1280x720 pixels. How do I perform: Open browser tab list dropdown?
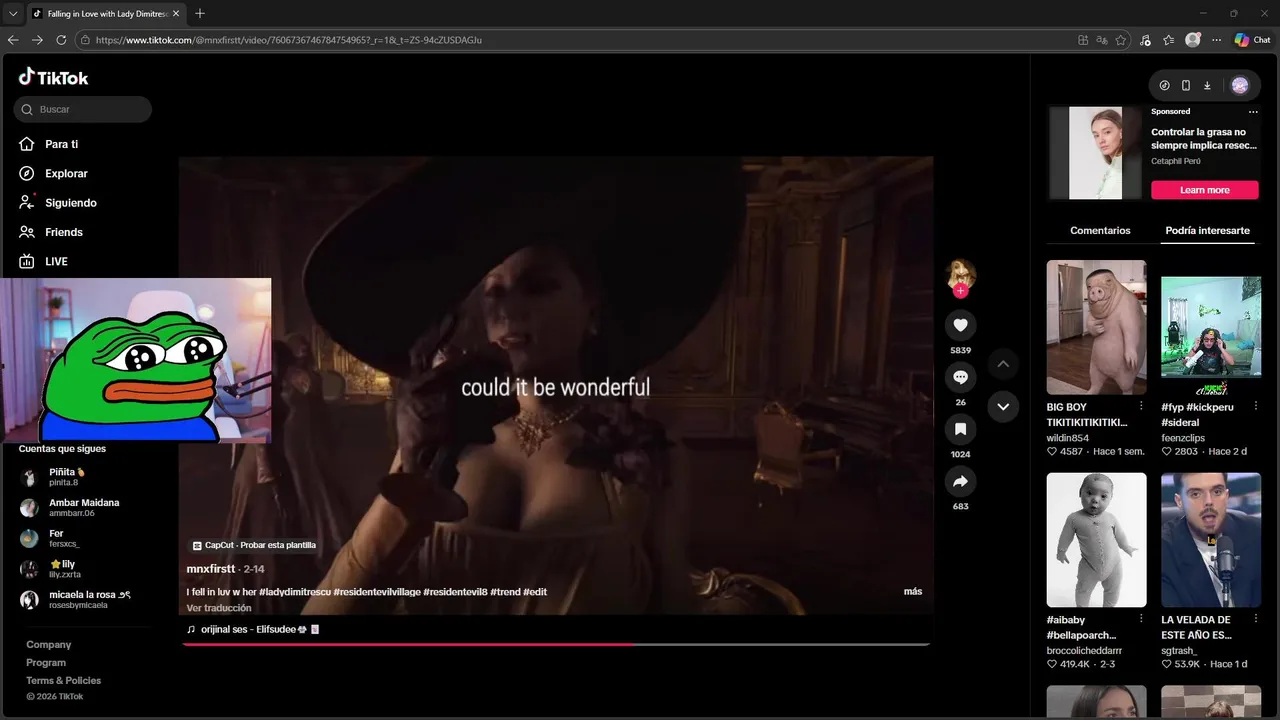pyautogui.click(x=13, y=13)
